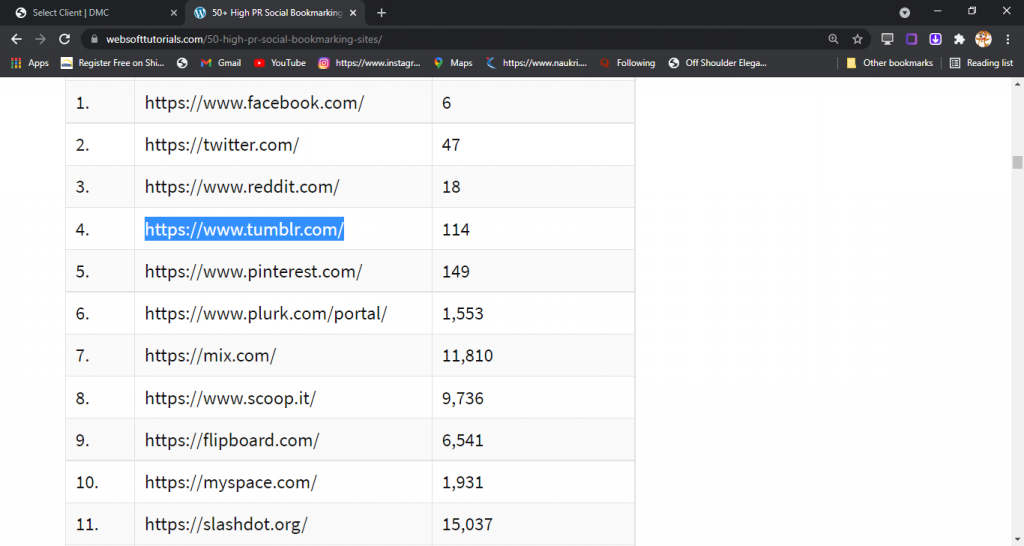The width and height of the screenshot is (1024, 546).
Task: Click the https://slashdot.org/ cell
Action: click(283, 524)
